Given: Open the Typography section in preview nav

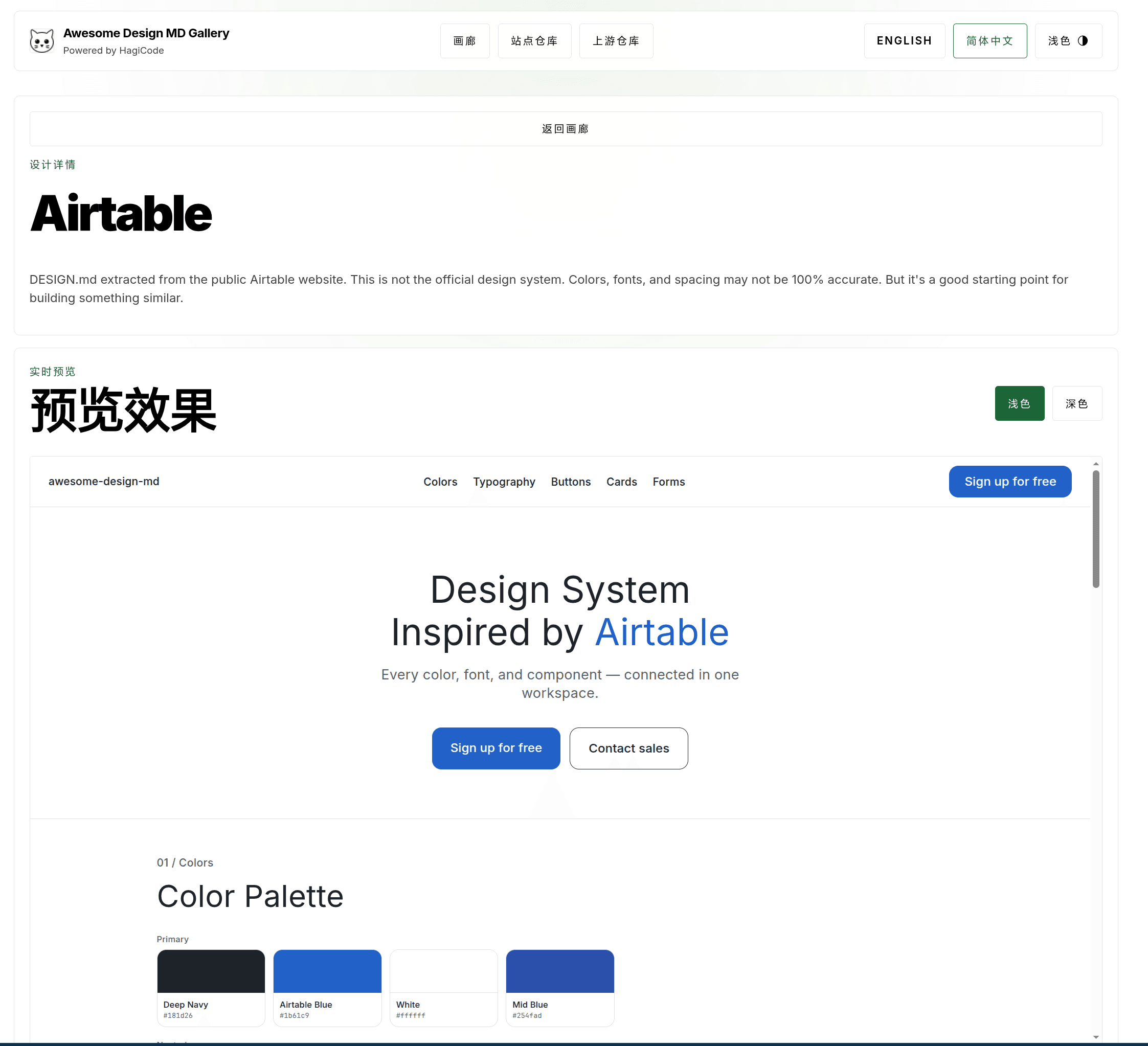Looking at the screenshot, I should click(504, 482).
